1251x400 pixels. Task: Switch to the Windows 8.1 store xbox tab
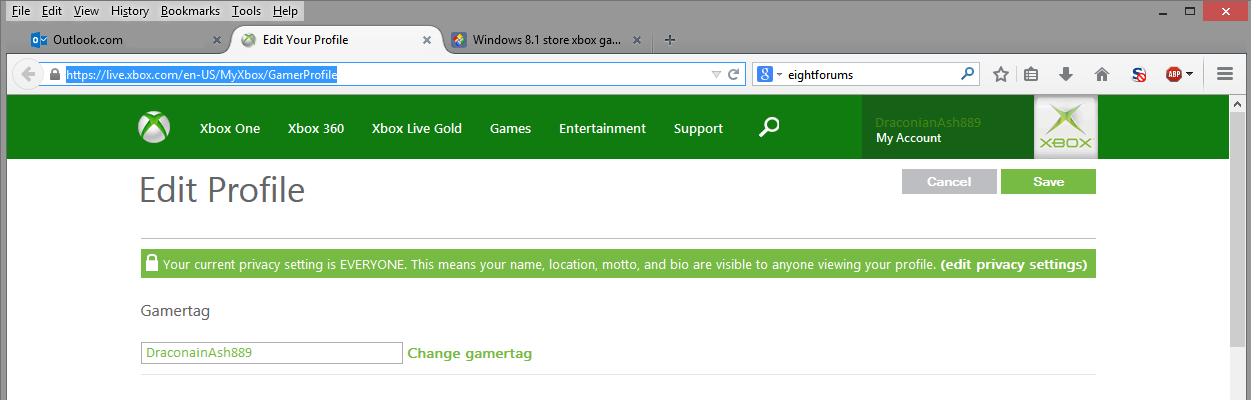545,40
